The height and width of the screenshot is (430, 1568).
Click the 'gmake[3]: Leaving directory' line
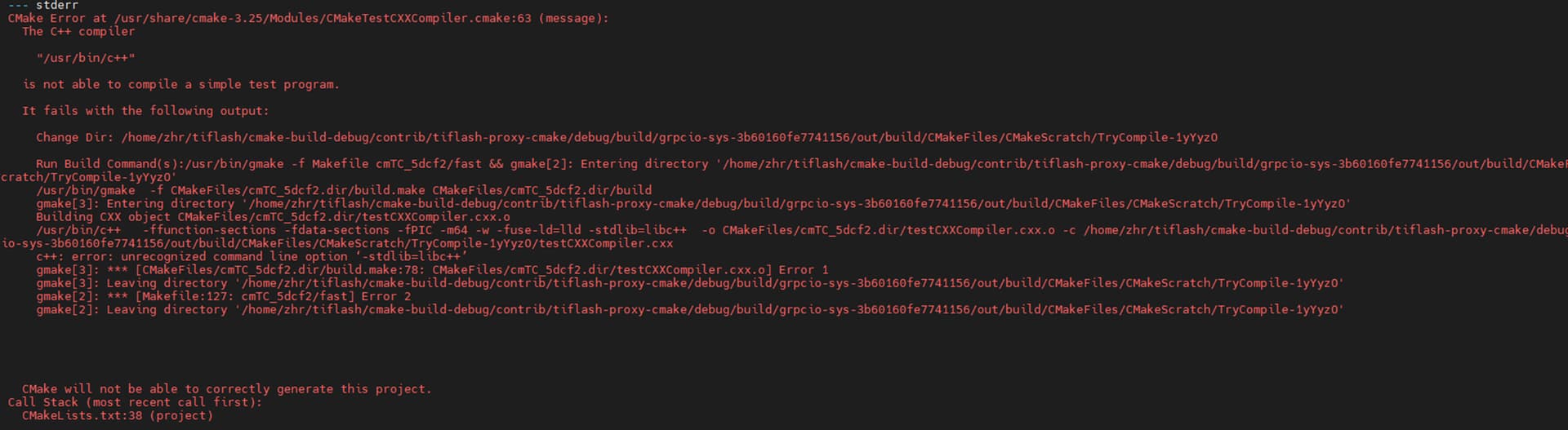(x=689, y=283)
